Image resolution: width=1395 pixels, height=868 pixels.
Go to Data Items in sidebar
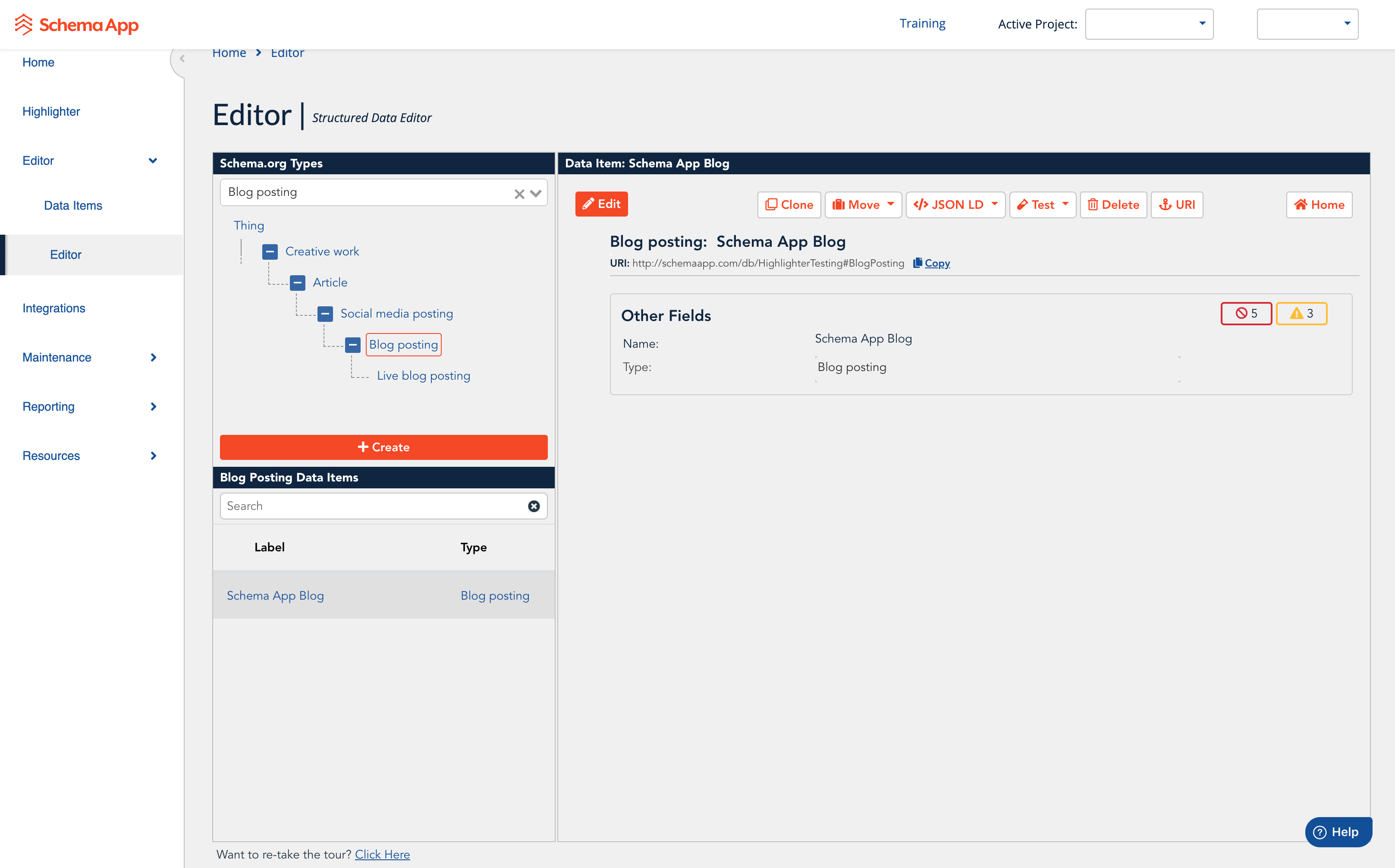point(73,205)
